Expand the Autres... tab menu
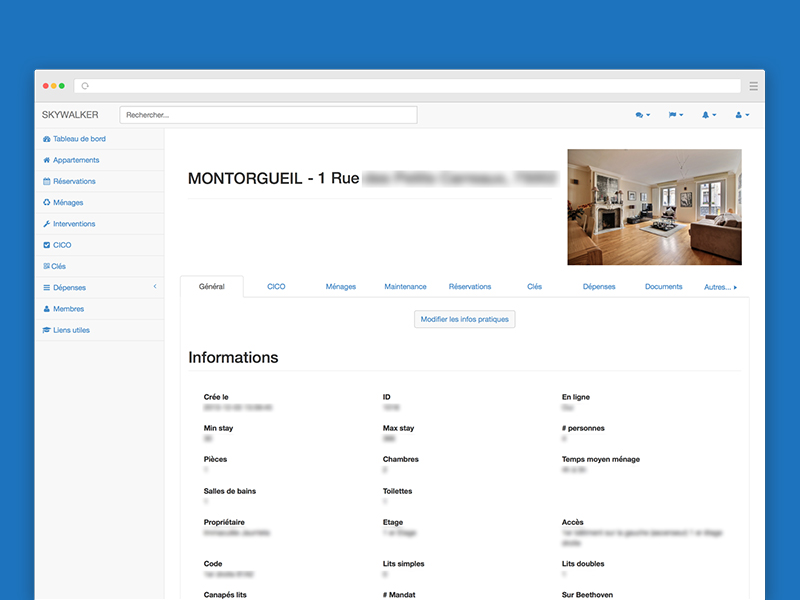Image resolution: width=800 pixels, height=600 pixels. click(x=720, y=287)
